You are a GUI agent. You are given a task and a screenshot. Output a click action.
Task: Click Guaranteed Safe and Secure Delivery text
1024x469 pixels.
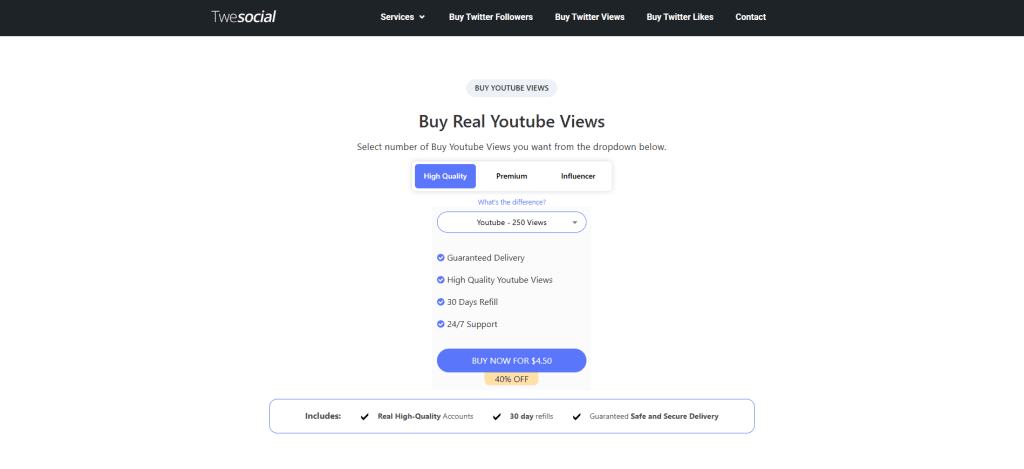(654, 416)
